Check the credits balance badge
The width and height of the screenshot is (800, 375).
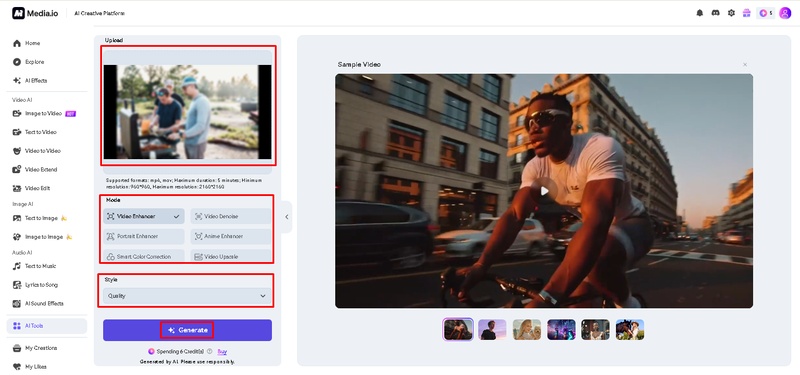pos(765,13)
